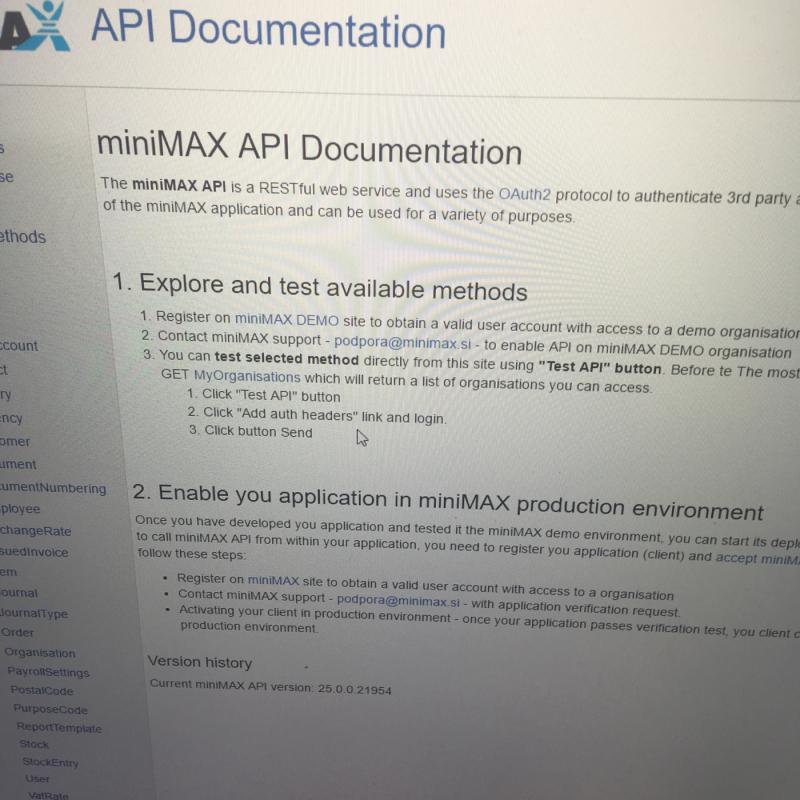Select the ExchangeRate sidebar entry

(35, 531)
